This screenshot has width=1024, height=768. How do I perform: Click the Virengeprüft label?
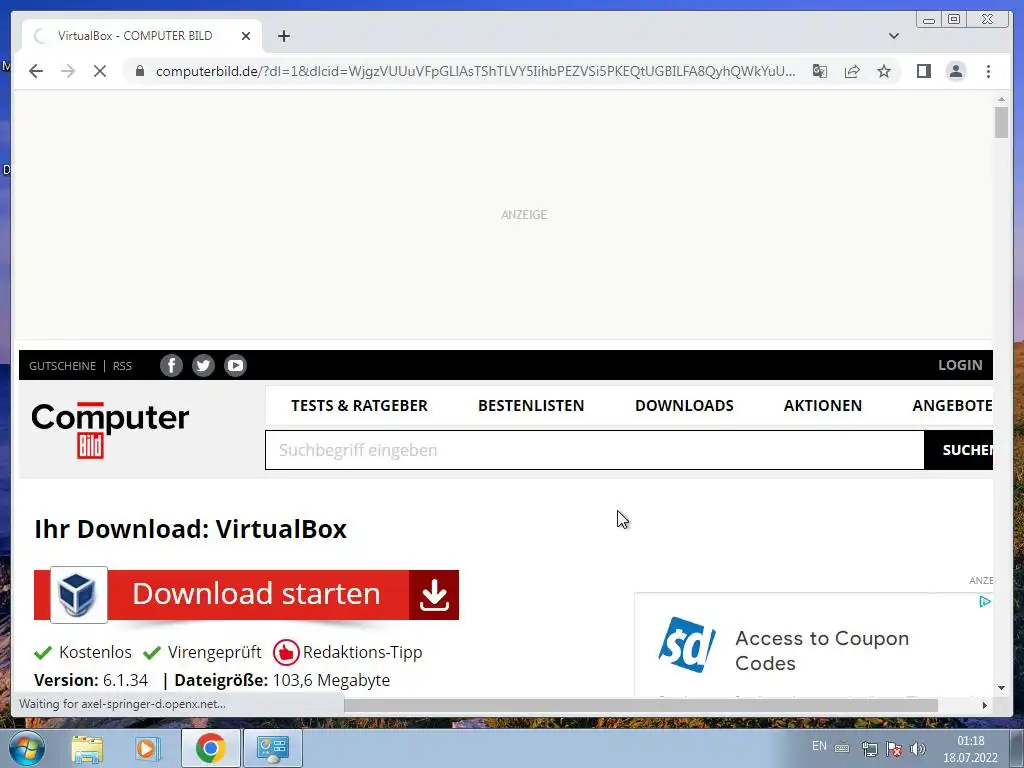click(214, 652)
